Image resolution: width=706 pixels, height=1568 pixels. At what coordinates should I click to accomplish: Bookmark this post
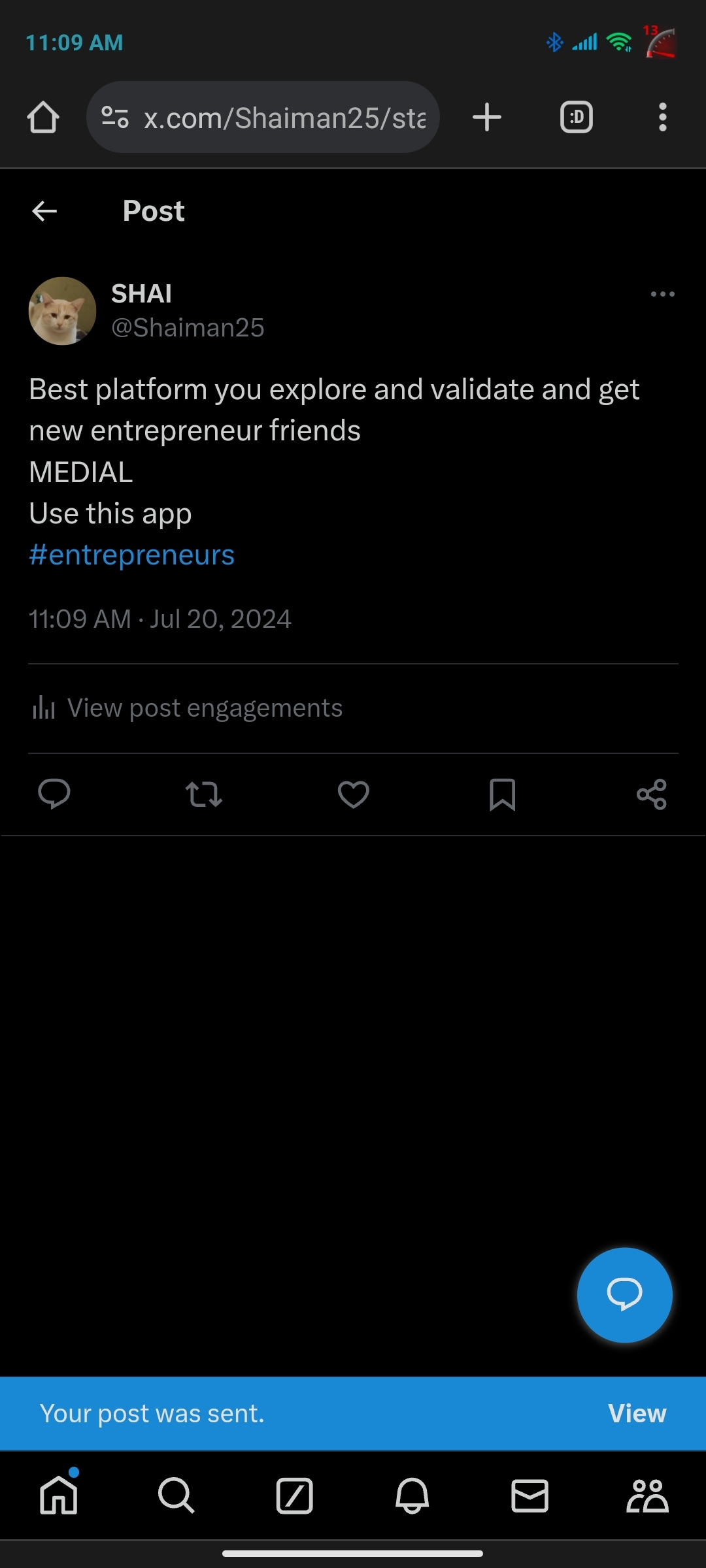click(x=503, y=794)
